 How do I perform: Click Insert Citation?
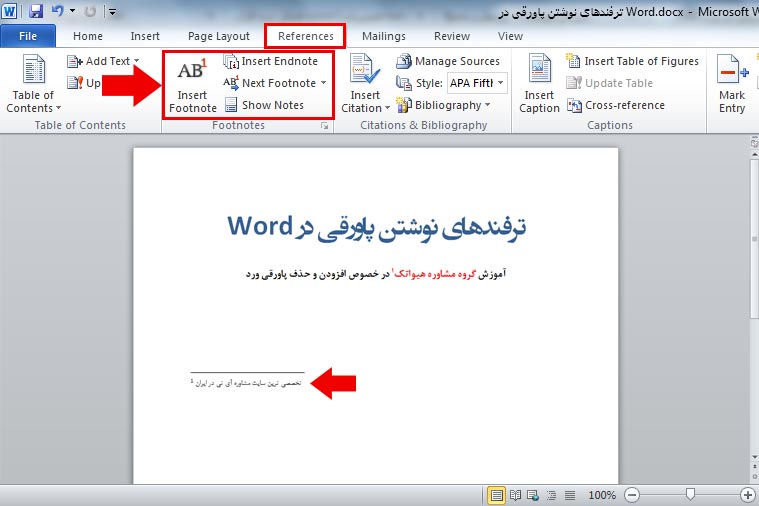[x=365, y=84]
